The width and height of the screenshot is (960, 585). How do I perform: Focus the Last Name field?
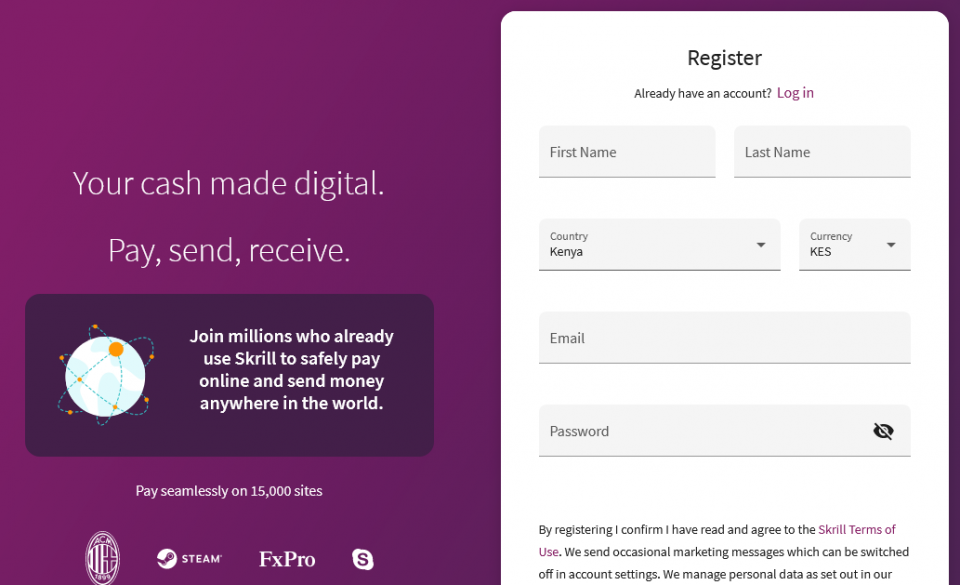[822, 152]
